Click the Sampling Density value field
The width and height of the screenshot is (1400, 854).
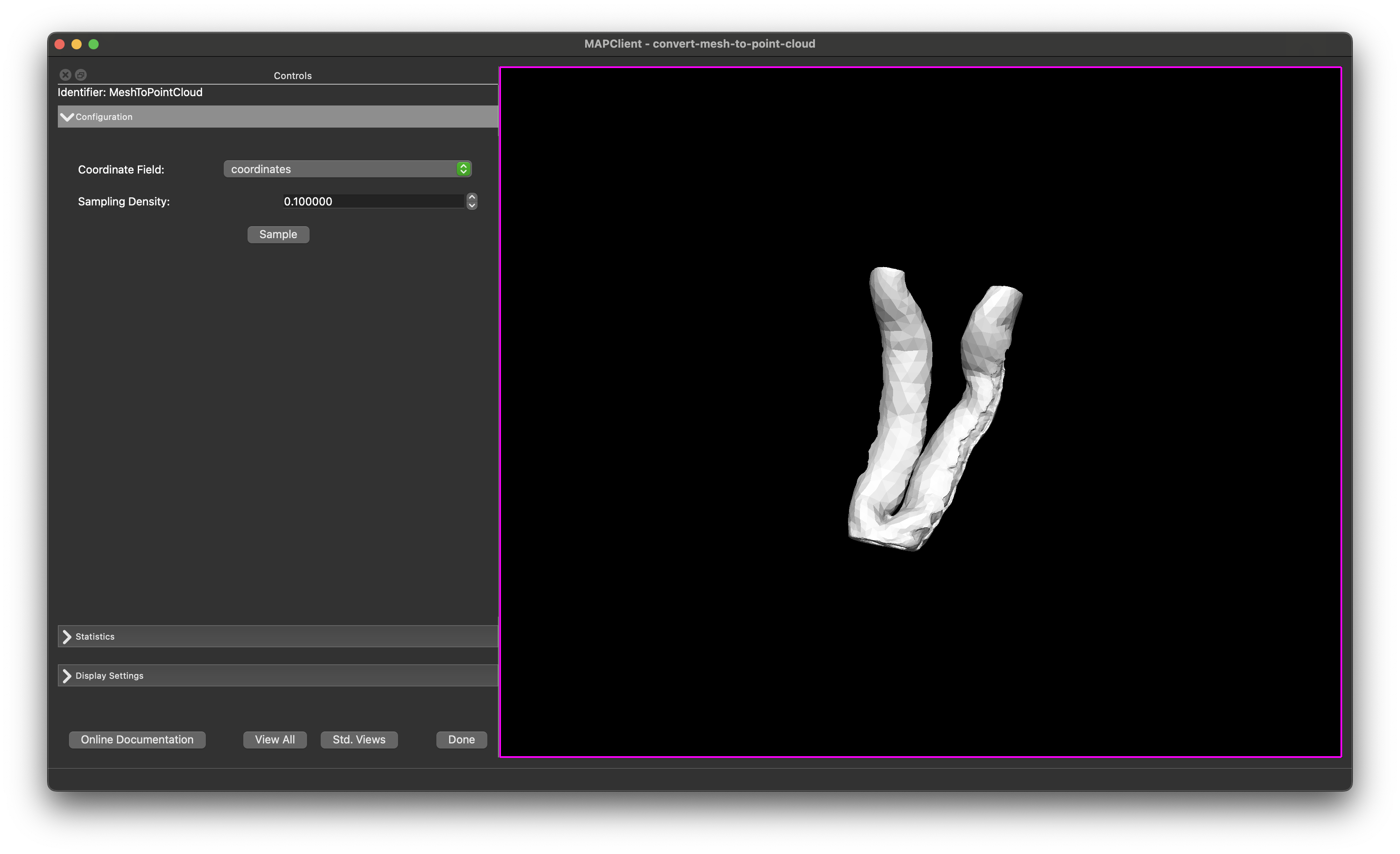[374, 201]
